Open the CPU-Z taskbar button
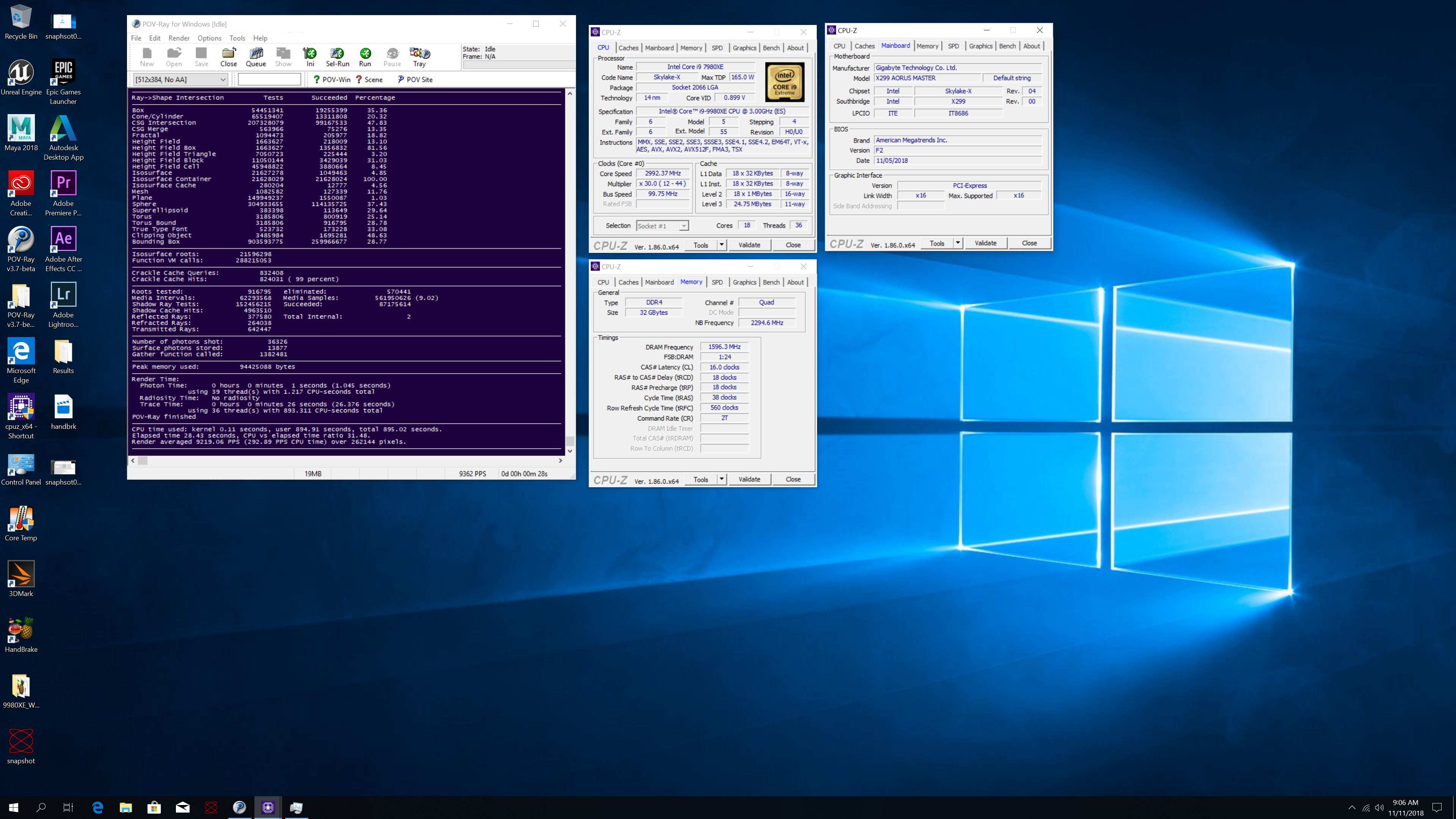Viewport: 1456px width, 819px height. pos(268,808)
